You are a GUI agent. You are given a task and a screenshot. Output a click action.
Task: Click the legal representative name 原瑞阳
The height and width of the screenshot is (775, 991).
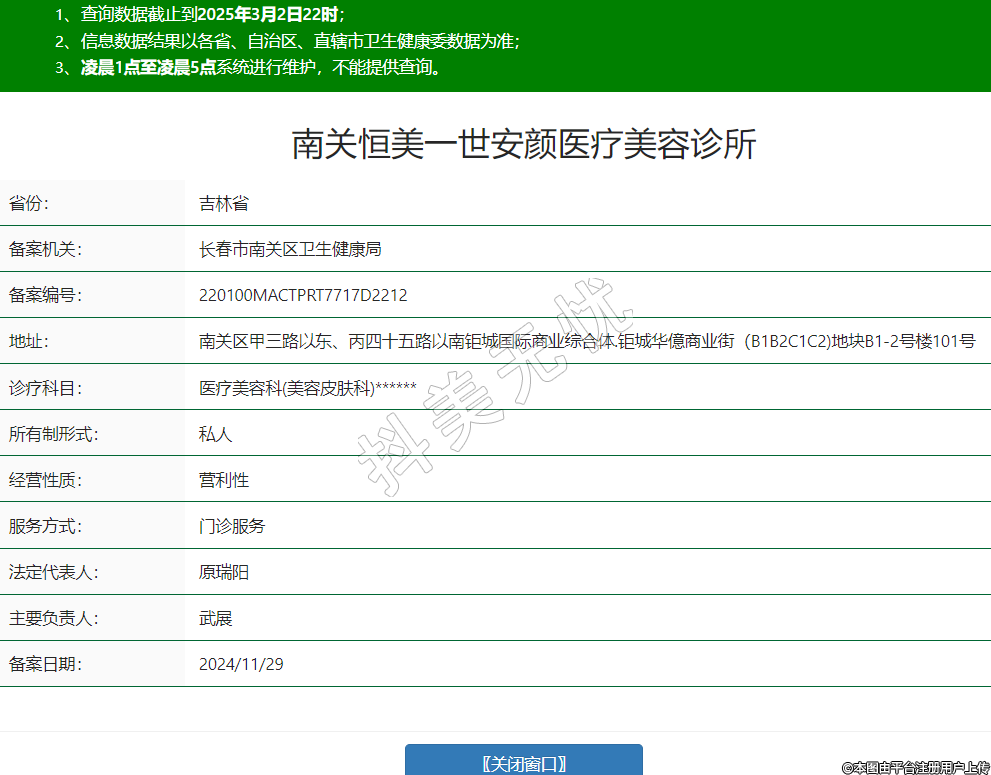click(223, 573)
